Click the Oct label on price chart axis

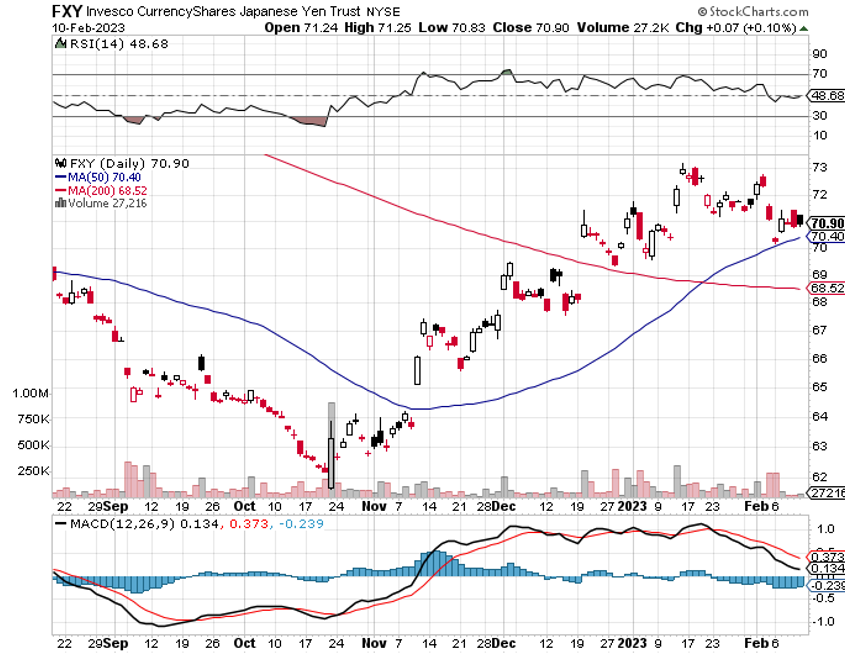(245, 507)
